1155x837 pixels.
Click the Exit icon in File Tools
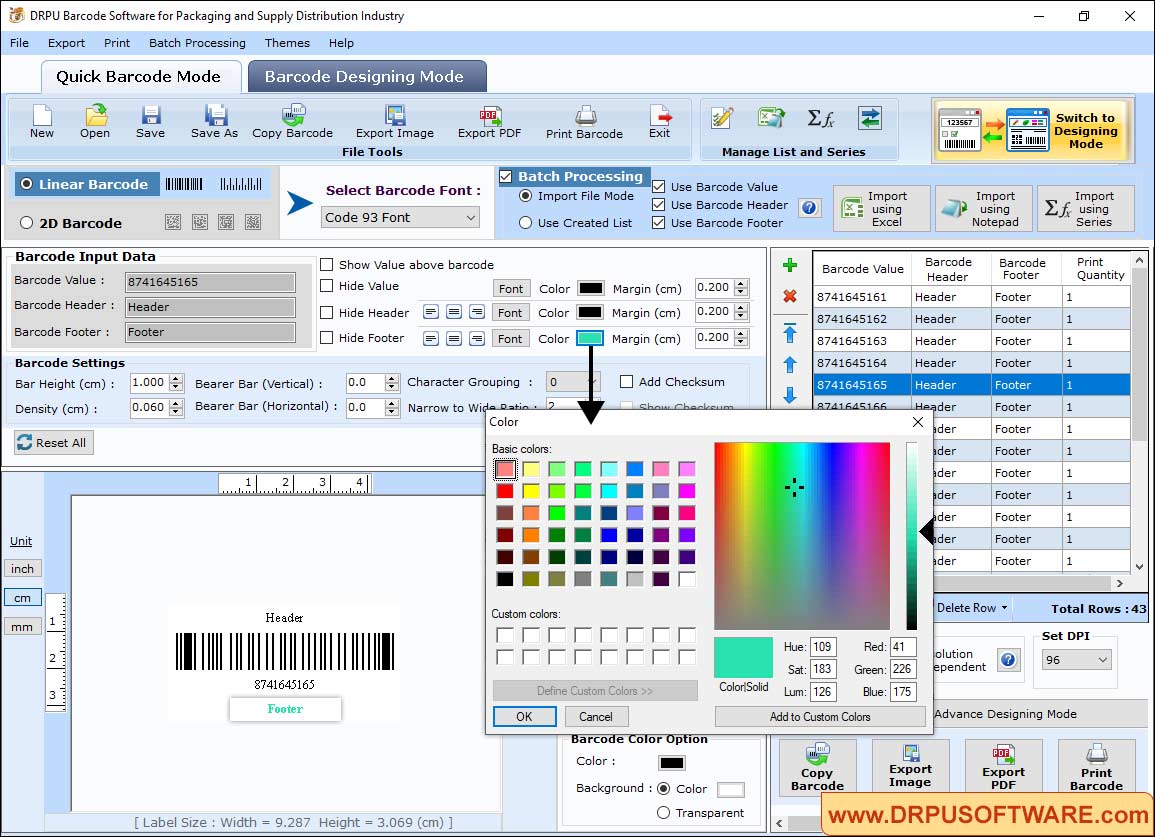660,116
